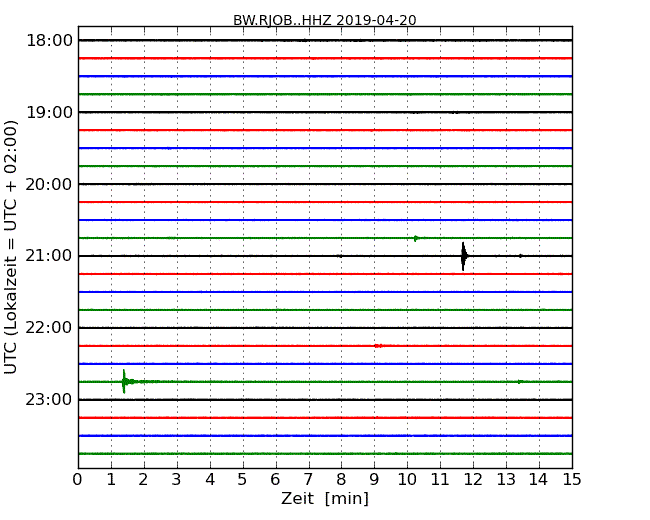Viewport: 650px width, 520px height.
Task: Click the large green spike on the 22:45 trace
Action: point(124,381)
